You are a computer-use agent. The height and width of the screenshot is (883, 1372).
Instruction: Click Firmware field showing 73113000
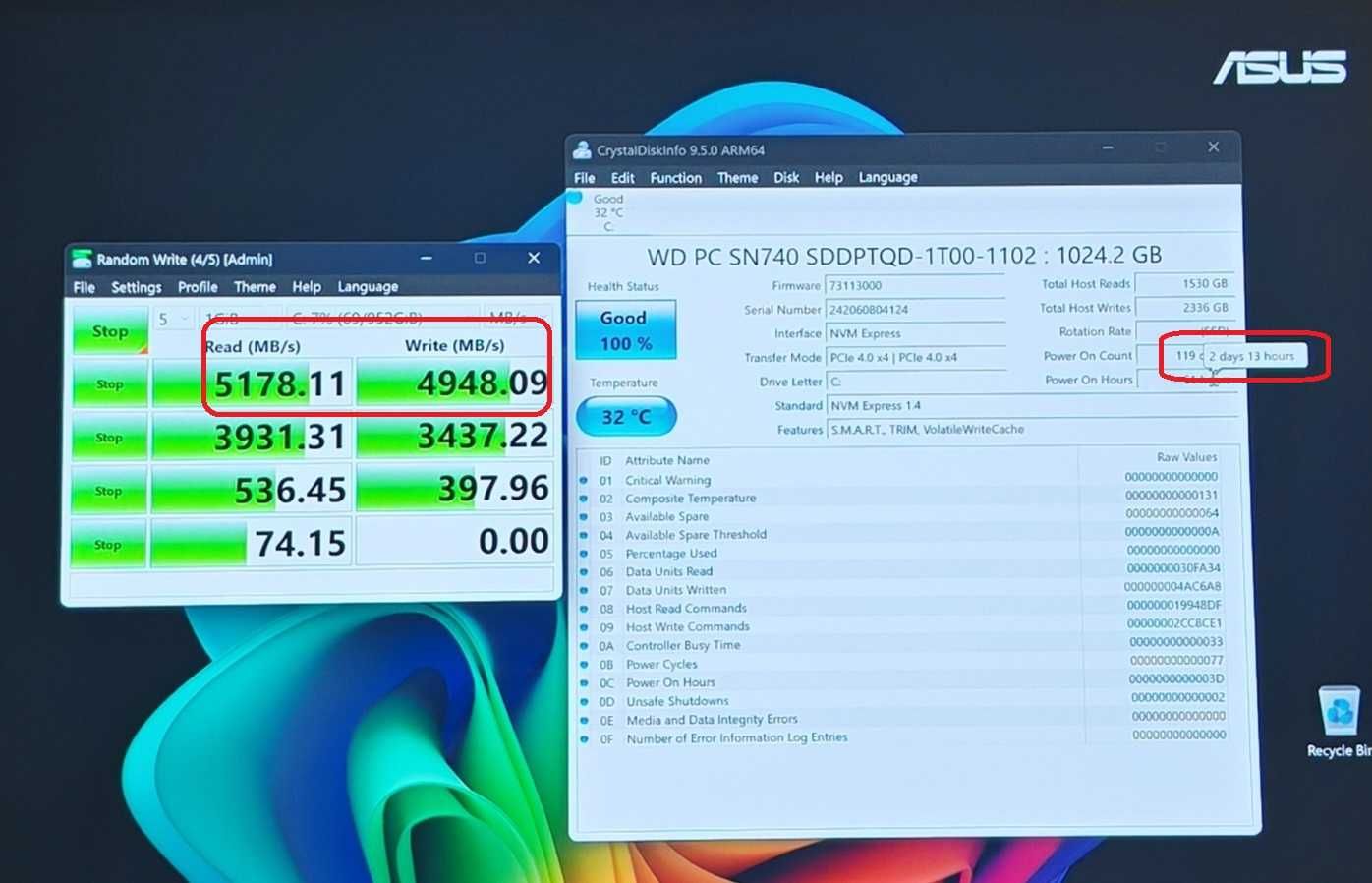click(915, 286)
